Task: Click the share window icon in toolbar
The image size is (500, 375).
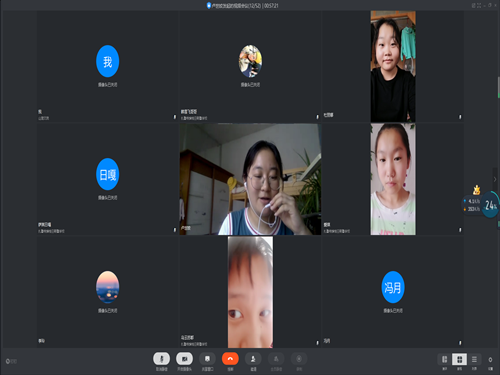Action: (207, 359)
